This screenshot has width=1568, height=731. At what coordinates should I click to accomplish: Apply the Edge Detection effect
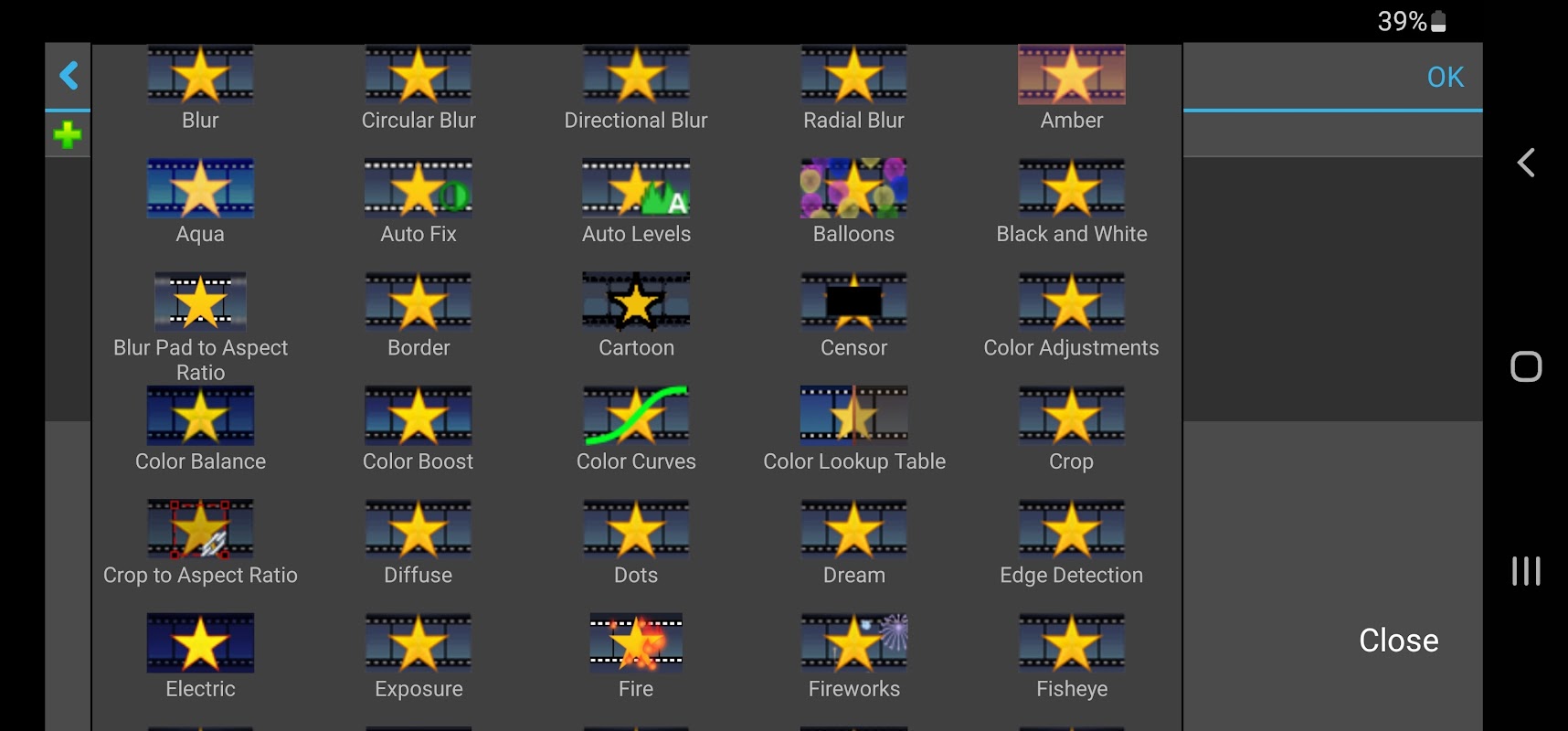tap(1072, 529)
